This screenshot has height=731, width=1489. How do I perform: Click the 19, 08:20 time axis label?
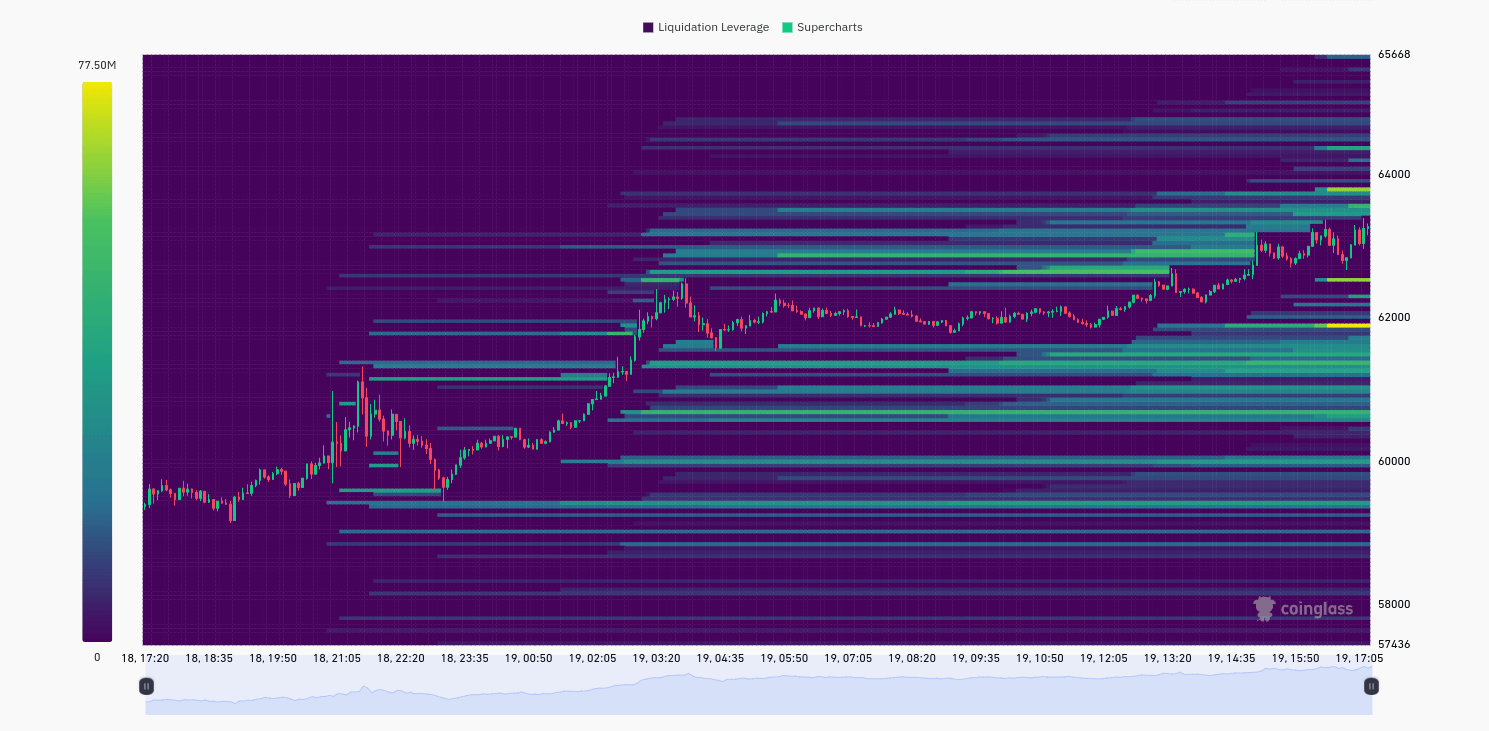[x=913, y=658]
